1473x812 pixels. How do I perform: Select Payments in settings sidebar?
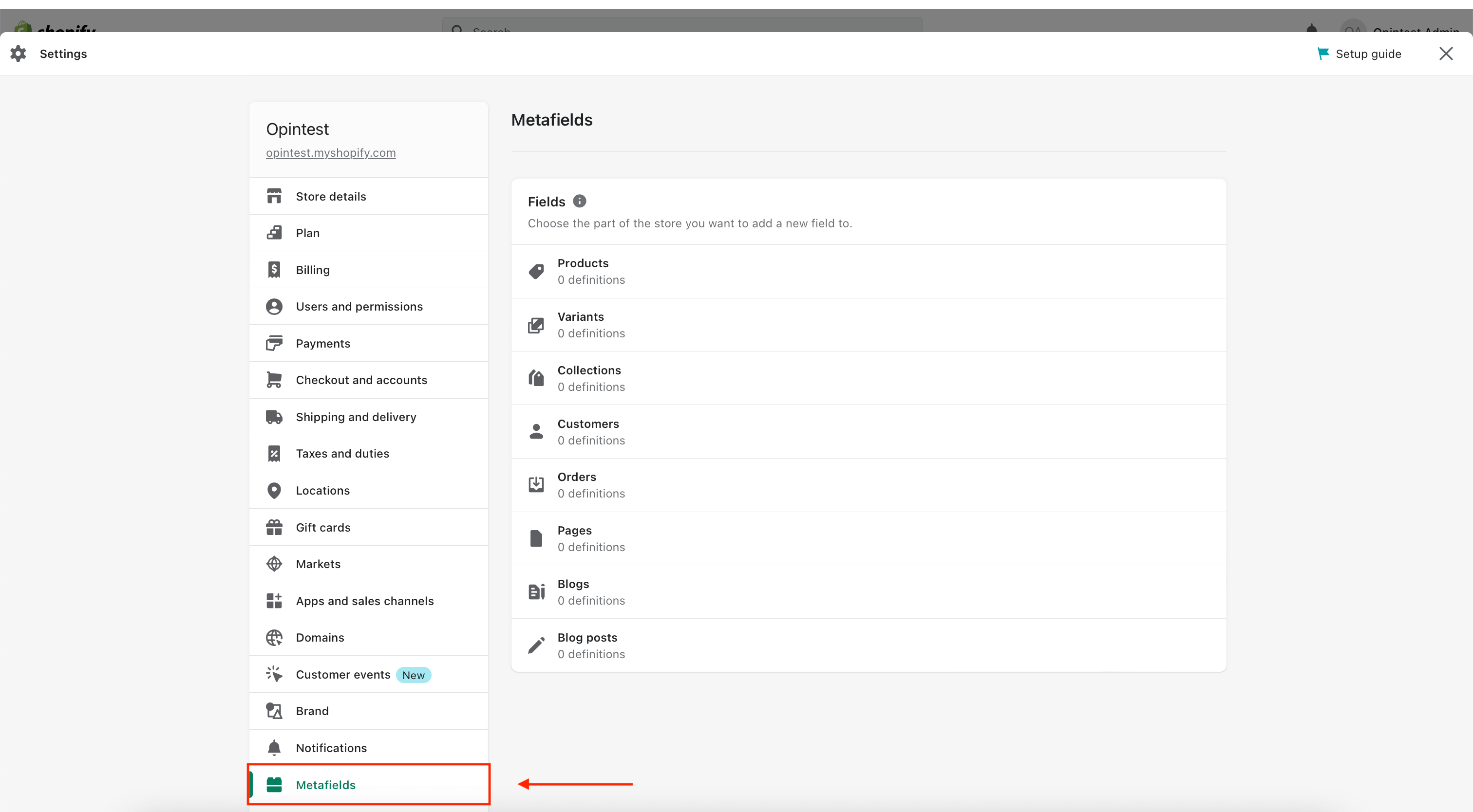click(x=368, y=343)
